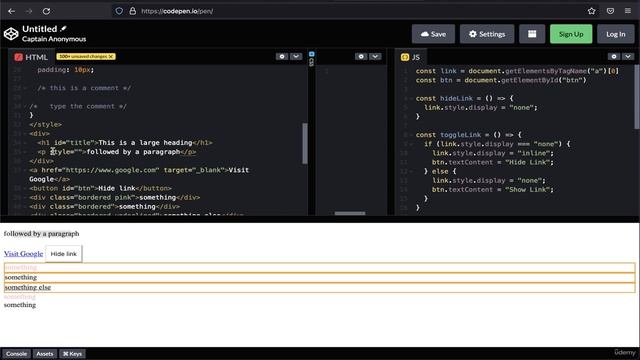The width and height of the screenshot is (640, 360).
Task: Open the Assets panel
Action: pyautogui.click(x=44, y=354)
